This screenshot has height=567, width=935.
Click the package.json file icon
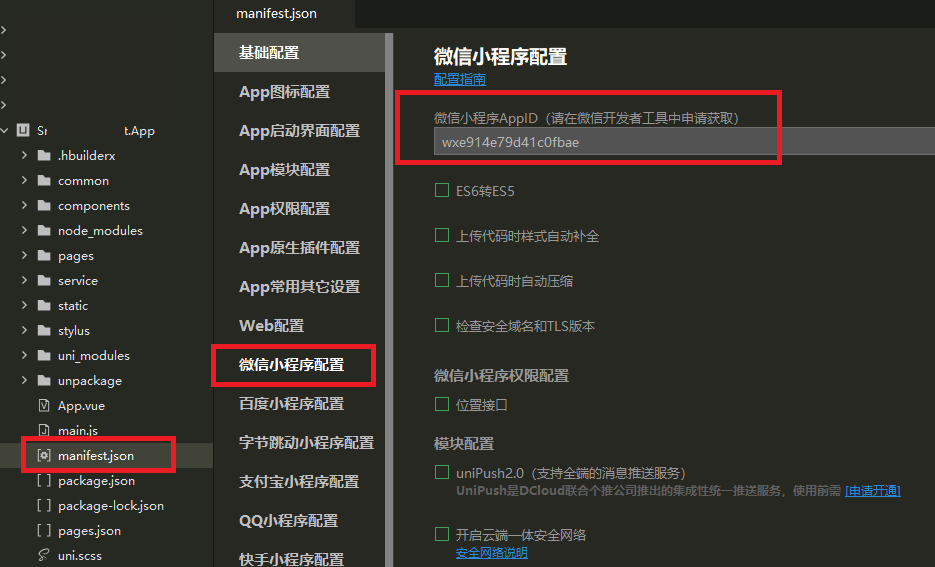[x=43, y=480]
